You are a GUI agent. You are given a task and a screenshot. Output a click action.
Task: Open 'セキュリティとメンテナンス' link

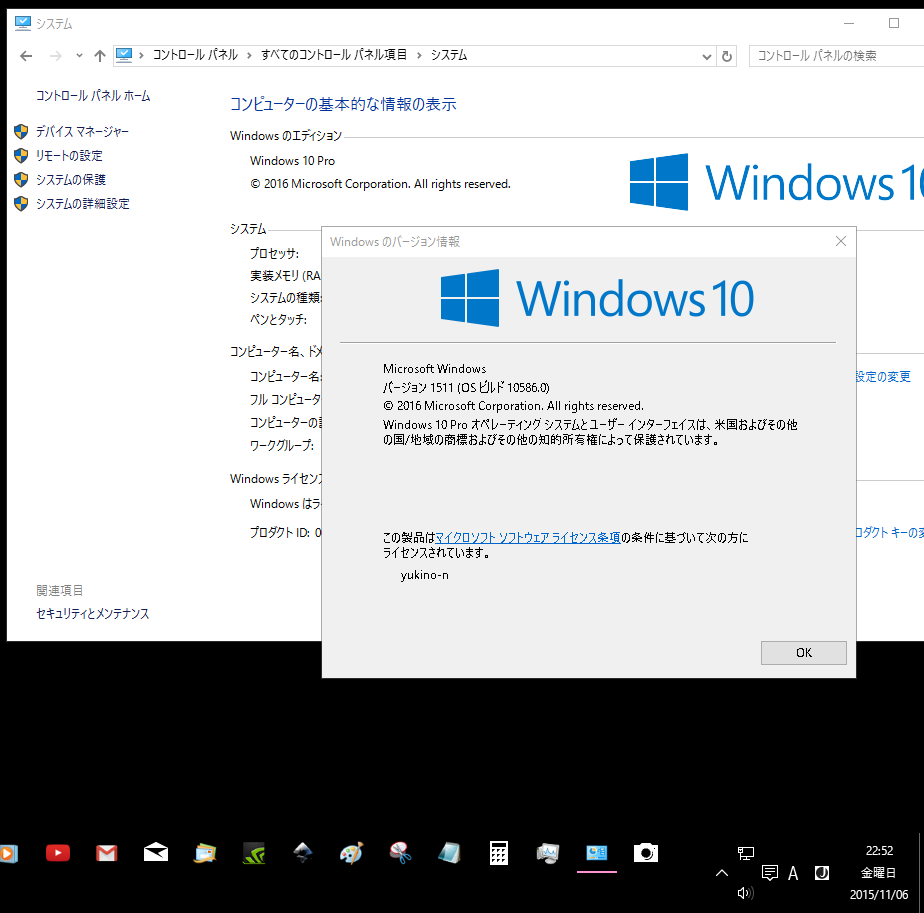click(93, 614)
